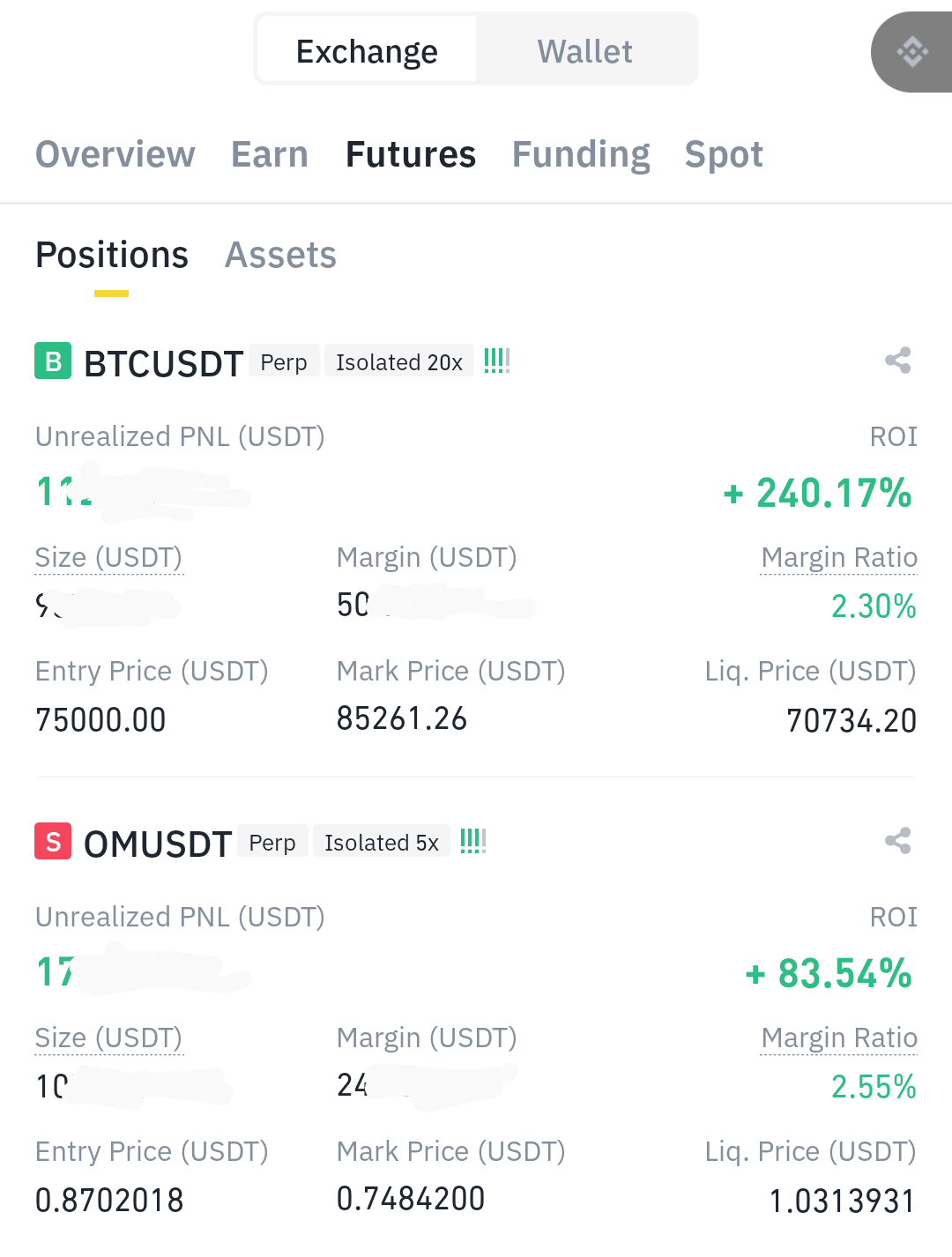
Task: Tap the ADL indicator bars next to Isolated 5x
Action: [473, 841]
